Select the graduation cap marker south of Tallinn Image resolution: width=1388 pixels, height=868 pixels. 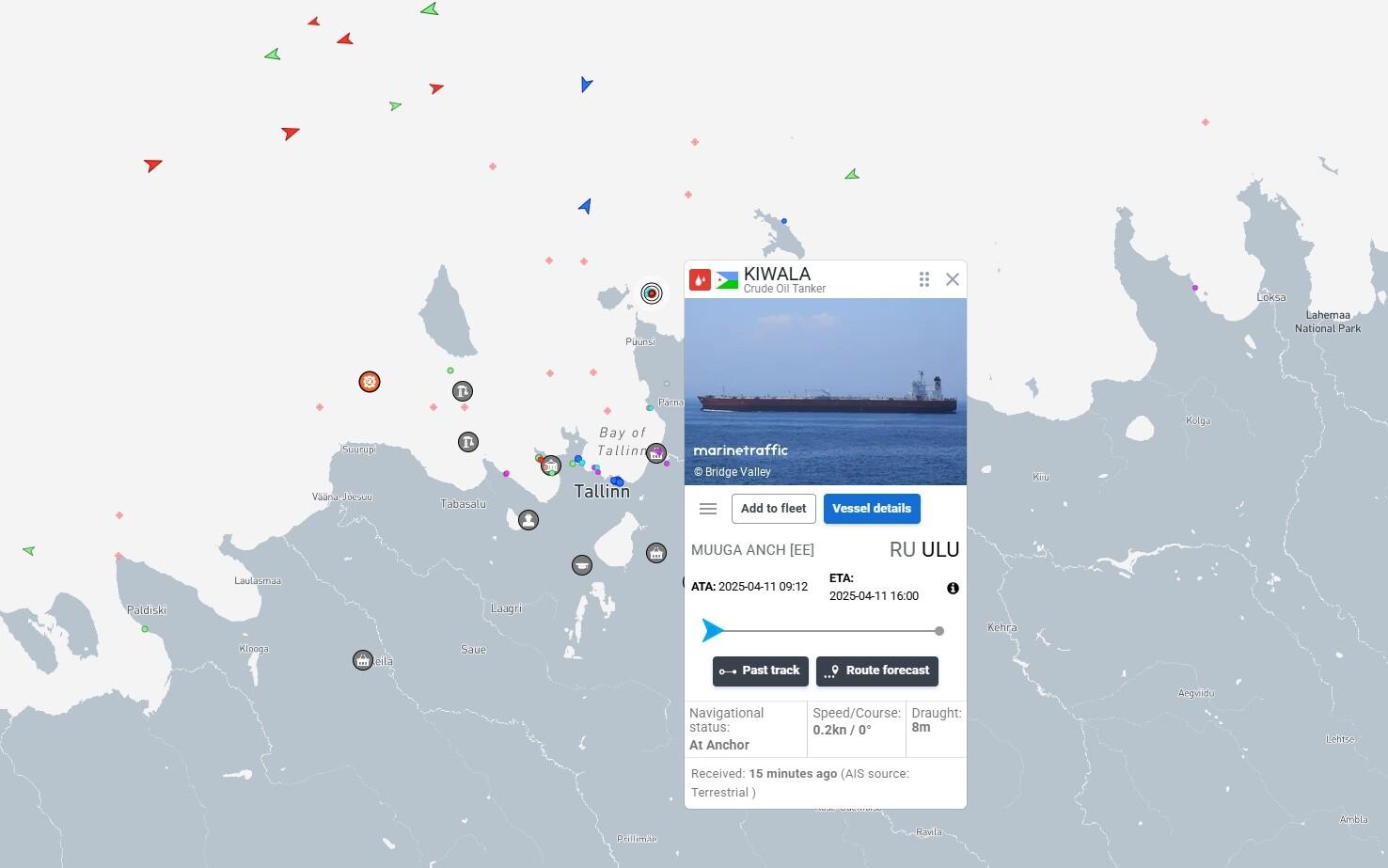point(582,565)
